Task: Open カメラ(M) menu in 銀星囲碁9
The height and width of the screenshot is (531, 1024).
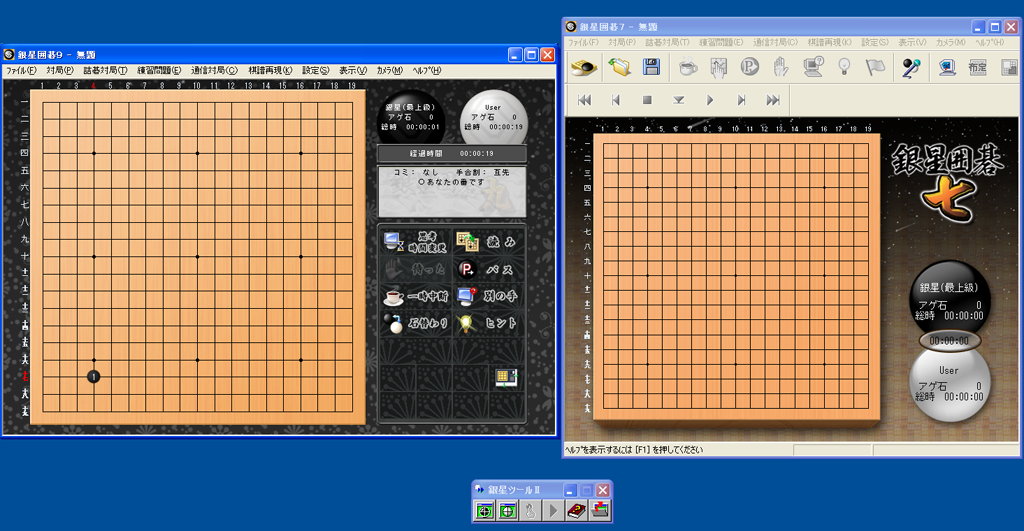Action: click(390, 71)
